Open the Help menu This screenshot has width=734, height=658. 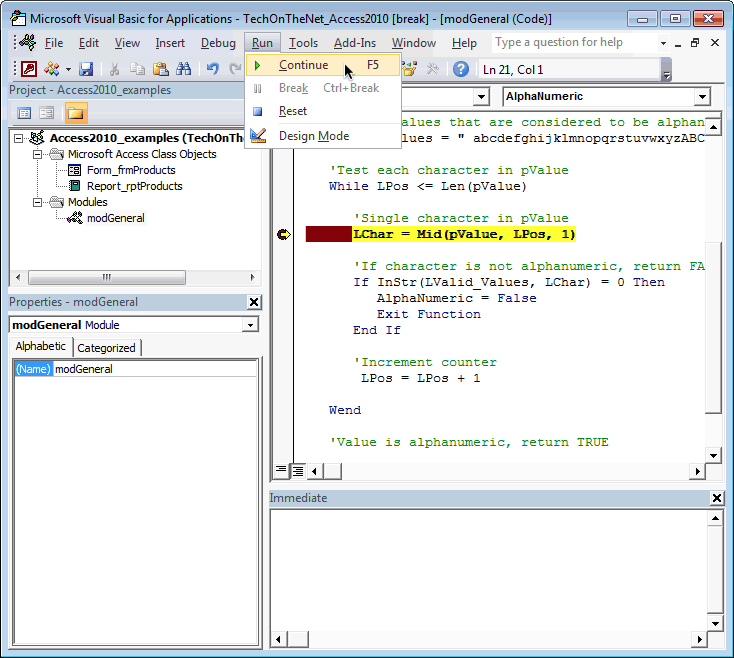click(464, 43)
